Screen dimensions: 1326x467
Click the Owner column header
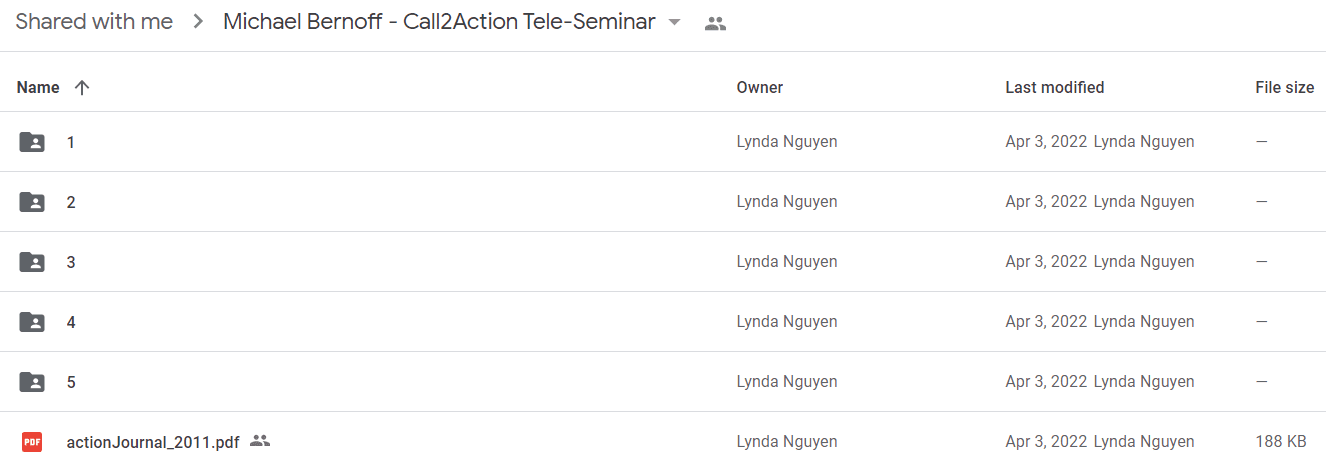[759, 87]
